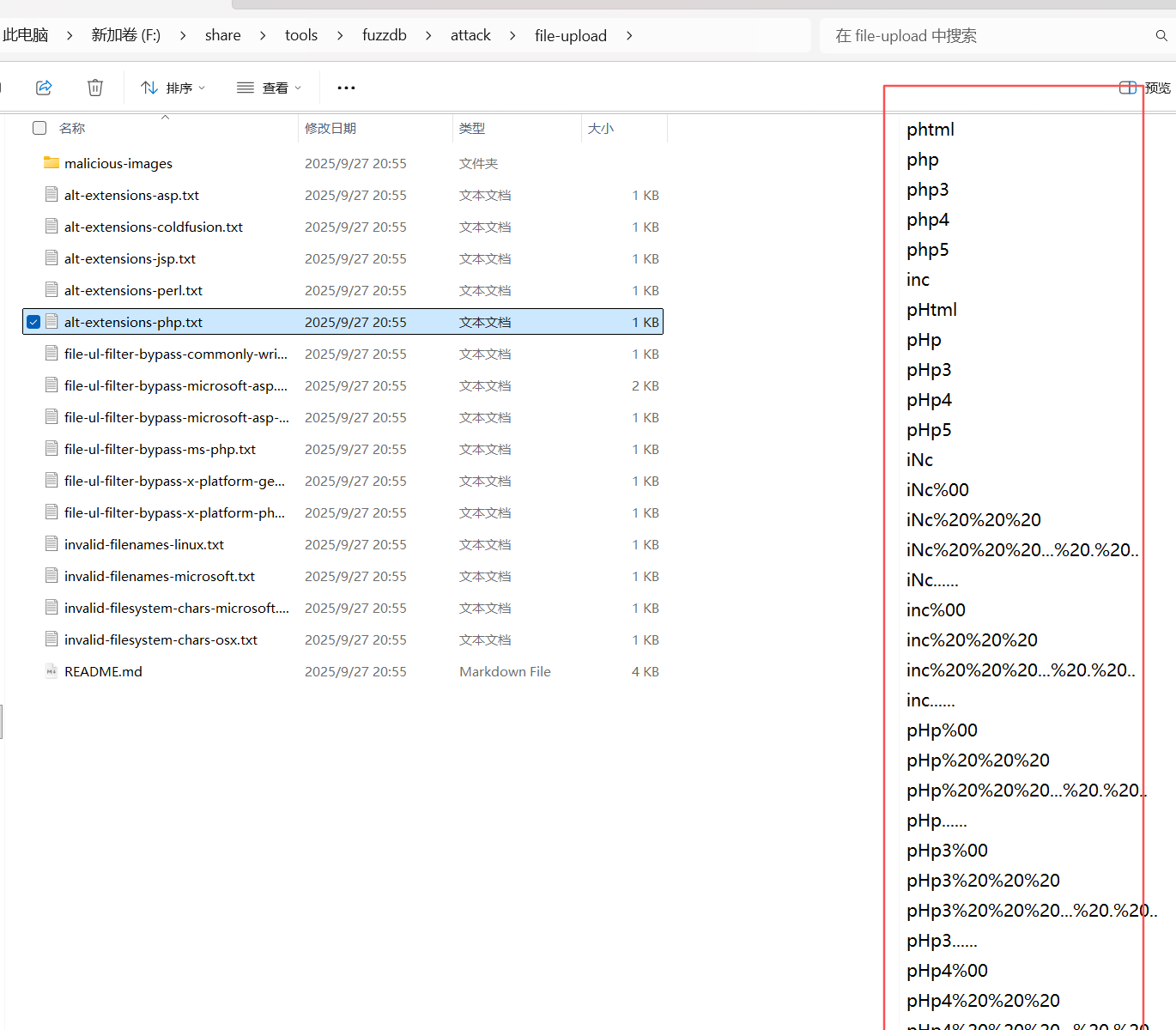Click alt-extensions-php.txt file icon
The height and width of the screenshot is (1030, 1176).
point(52,322)
